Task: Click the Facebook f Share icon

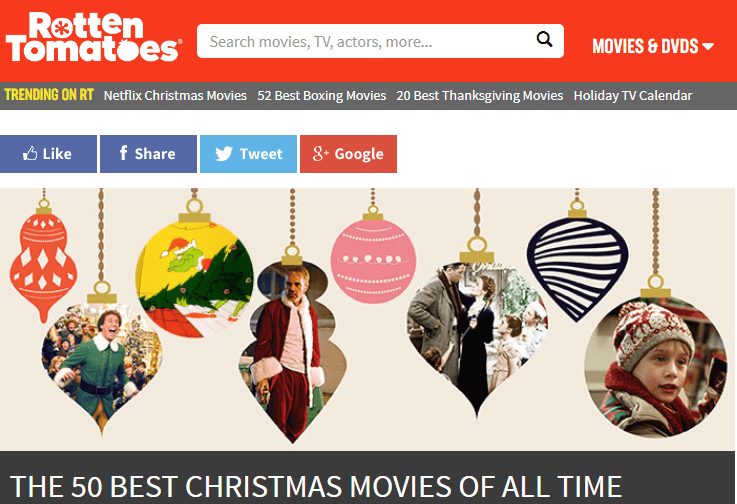Action: 123,153
